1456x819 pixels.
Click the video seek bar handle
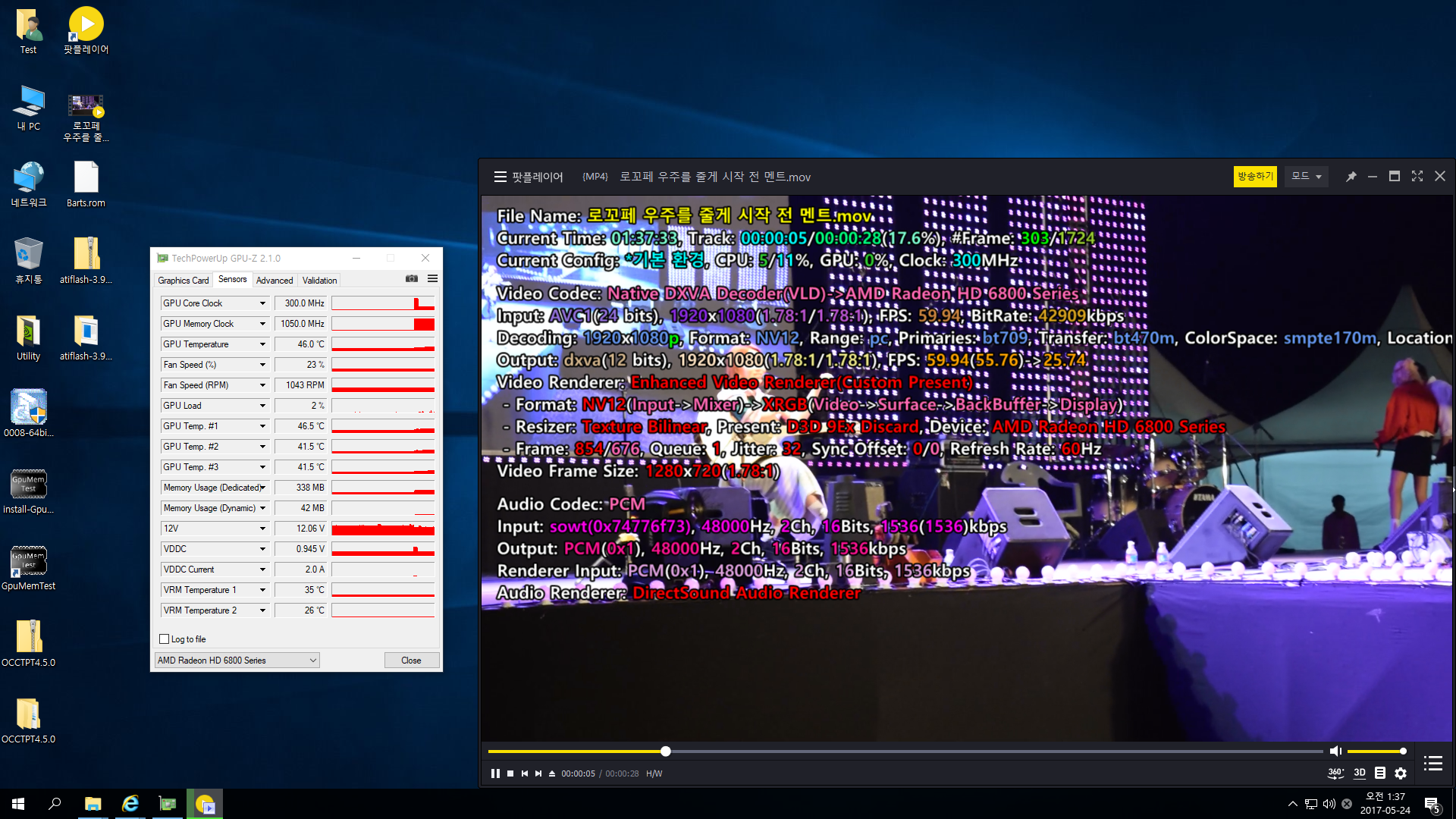pos(665,752)
